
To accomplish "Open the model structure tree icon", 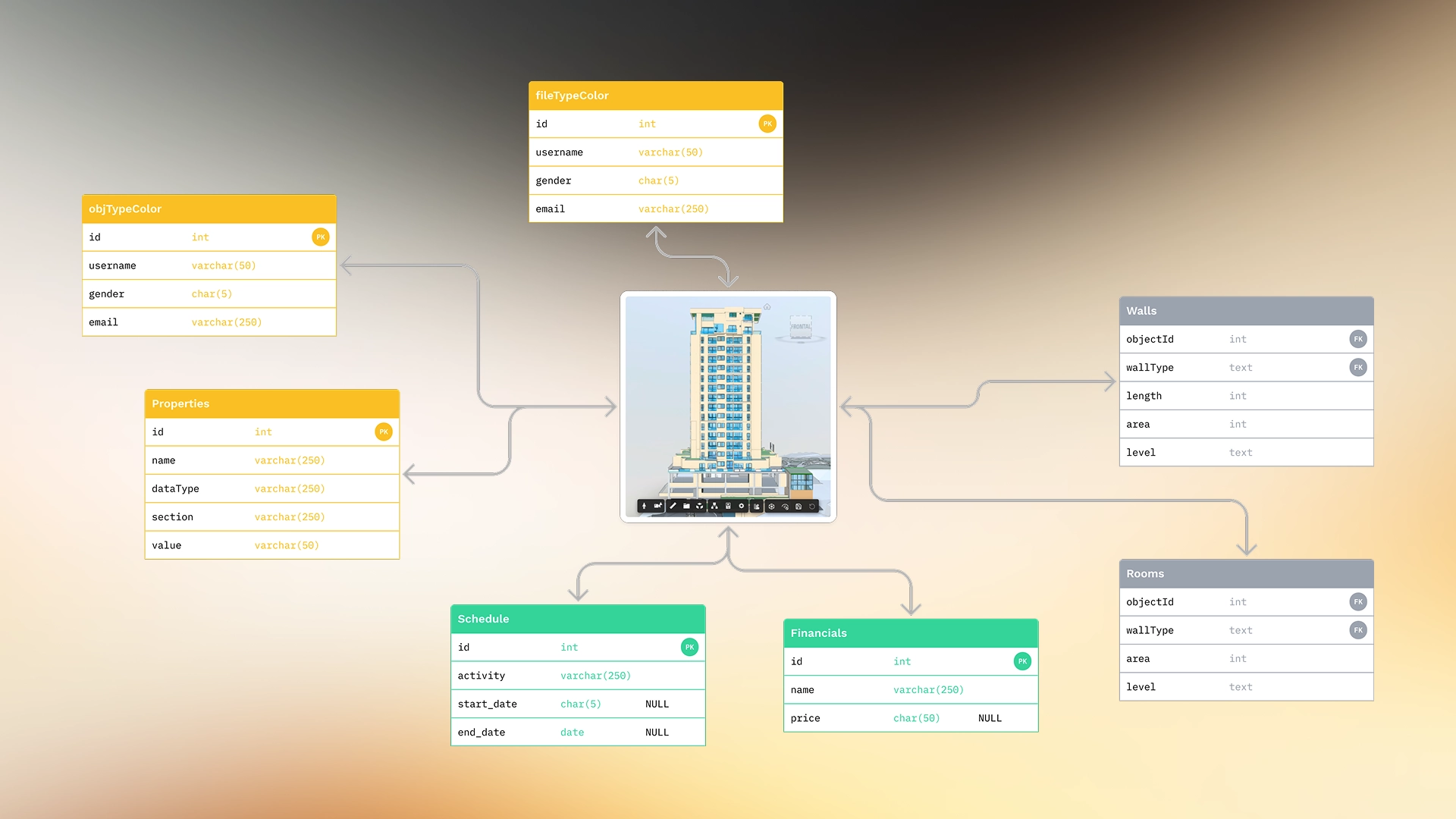I will (714, 506).
